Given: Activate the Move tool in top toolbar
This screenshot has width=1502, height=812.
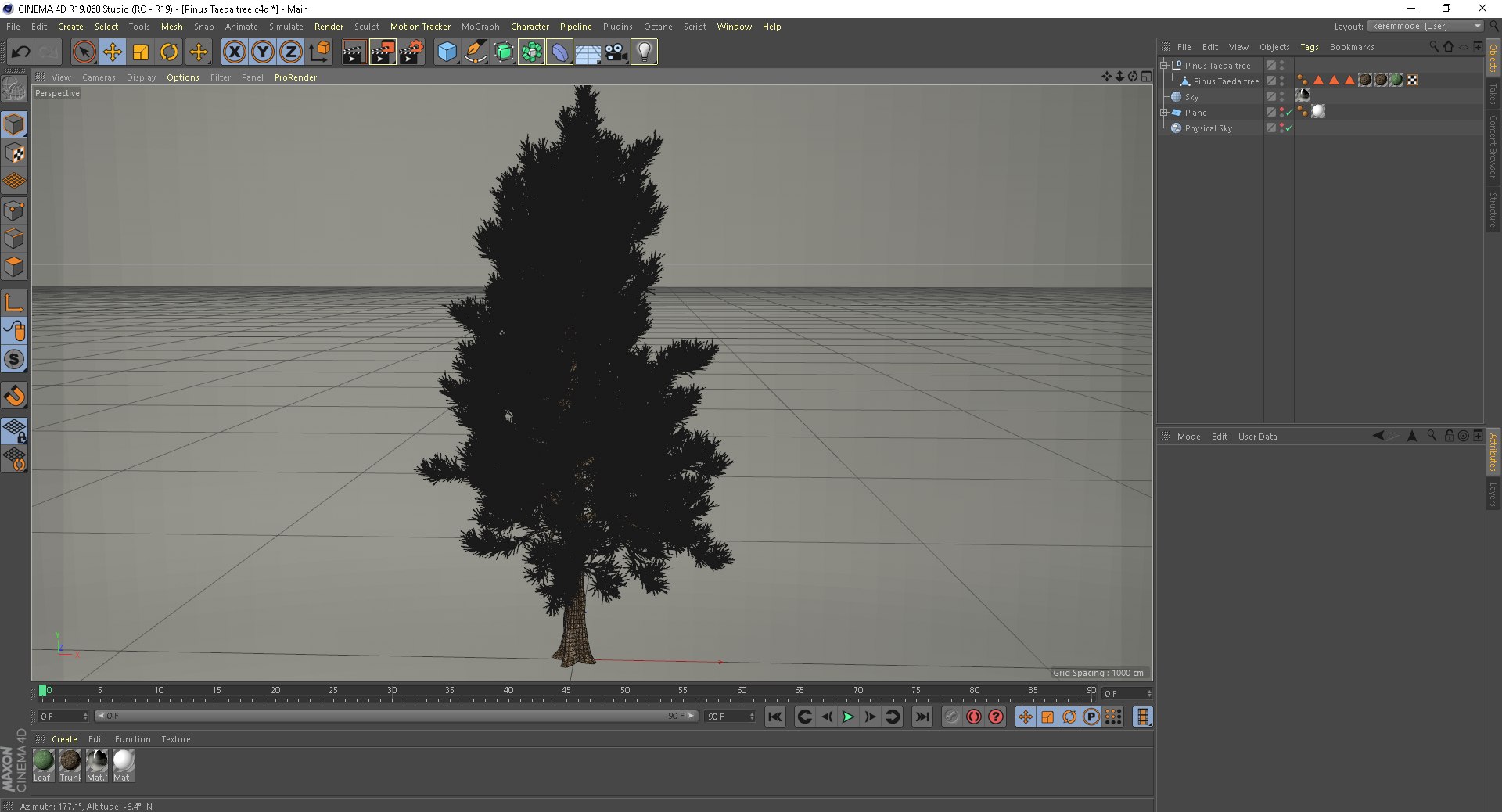Looking at the screenshot, I should (113, 52).
